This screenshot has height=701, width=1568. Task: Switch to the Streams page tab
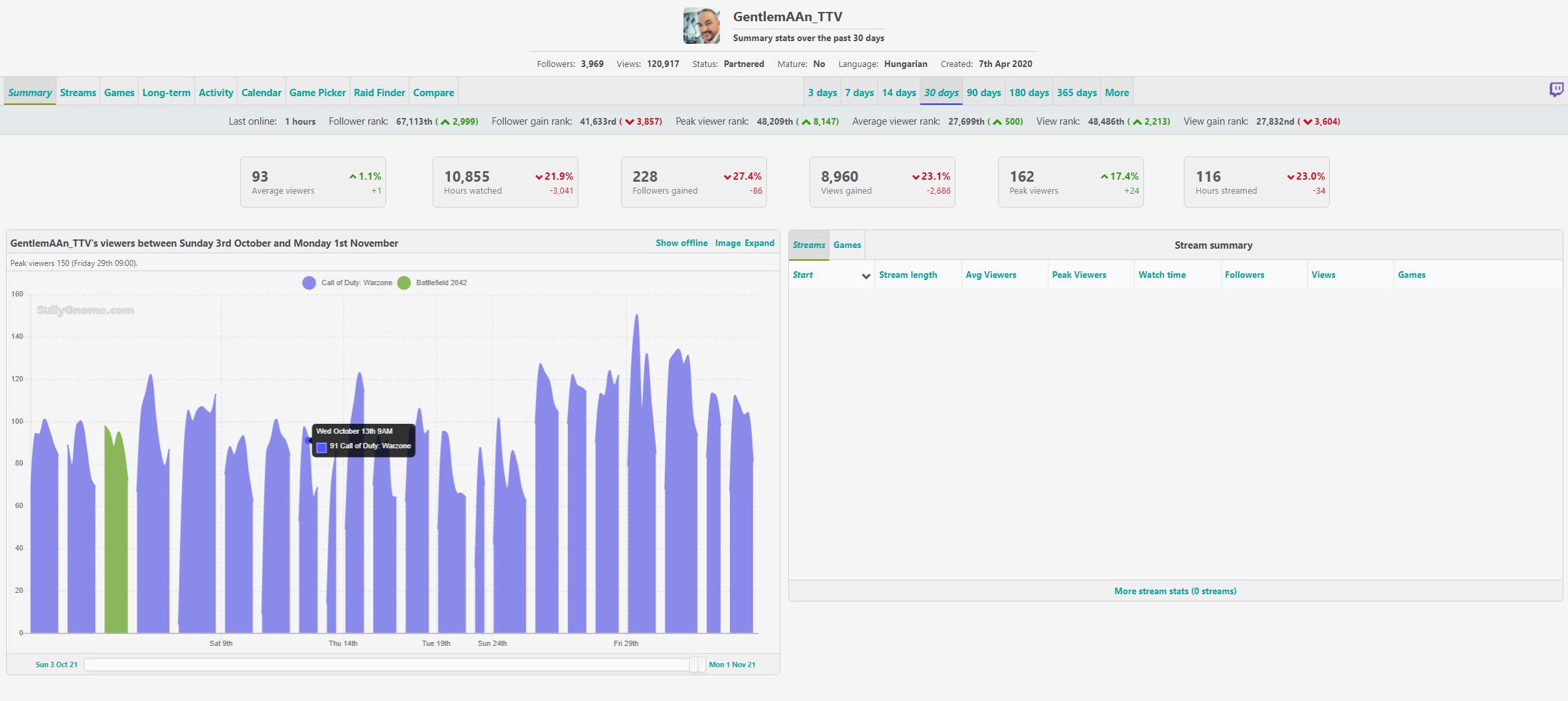(78, 93)
